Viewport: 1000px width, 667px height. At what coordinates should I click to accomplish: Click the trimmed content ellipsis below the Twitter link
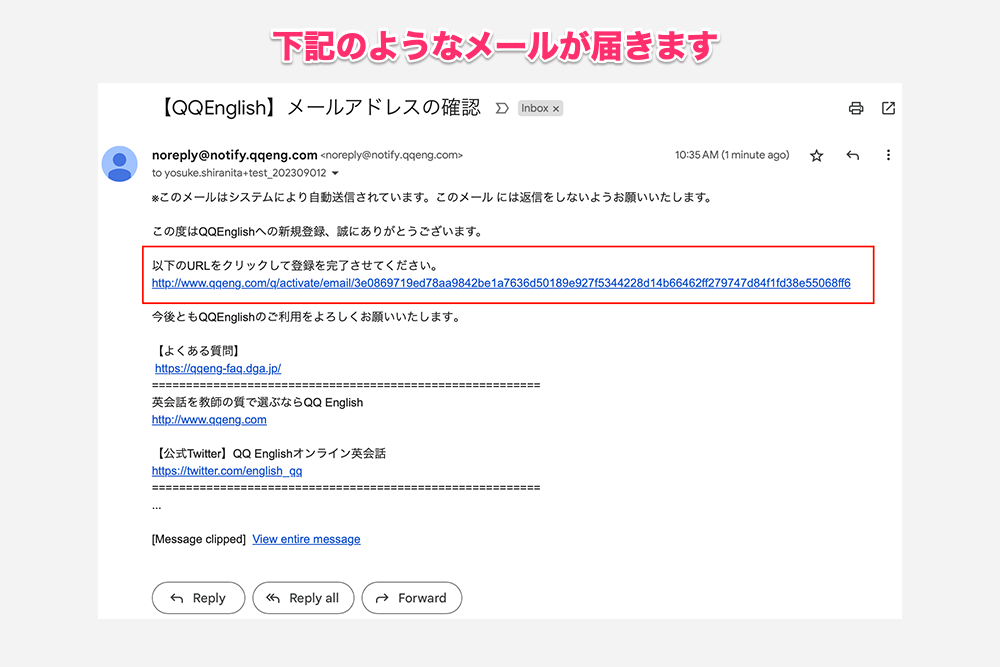click(157, 508)
